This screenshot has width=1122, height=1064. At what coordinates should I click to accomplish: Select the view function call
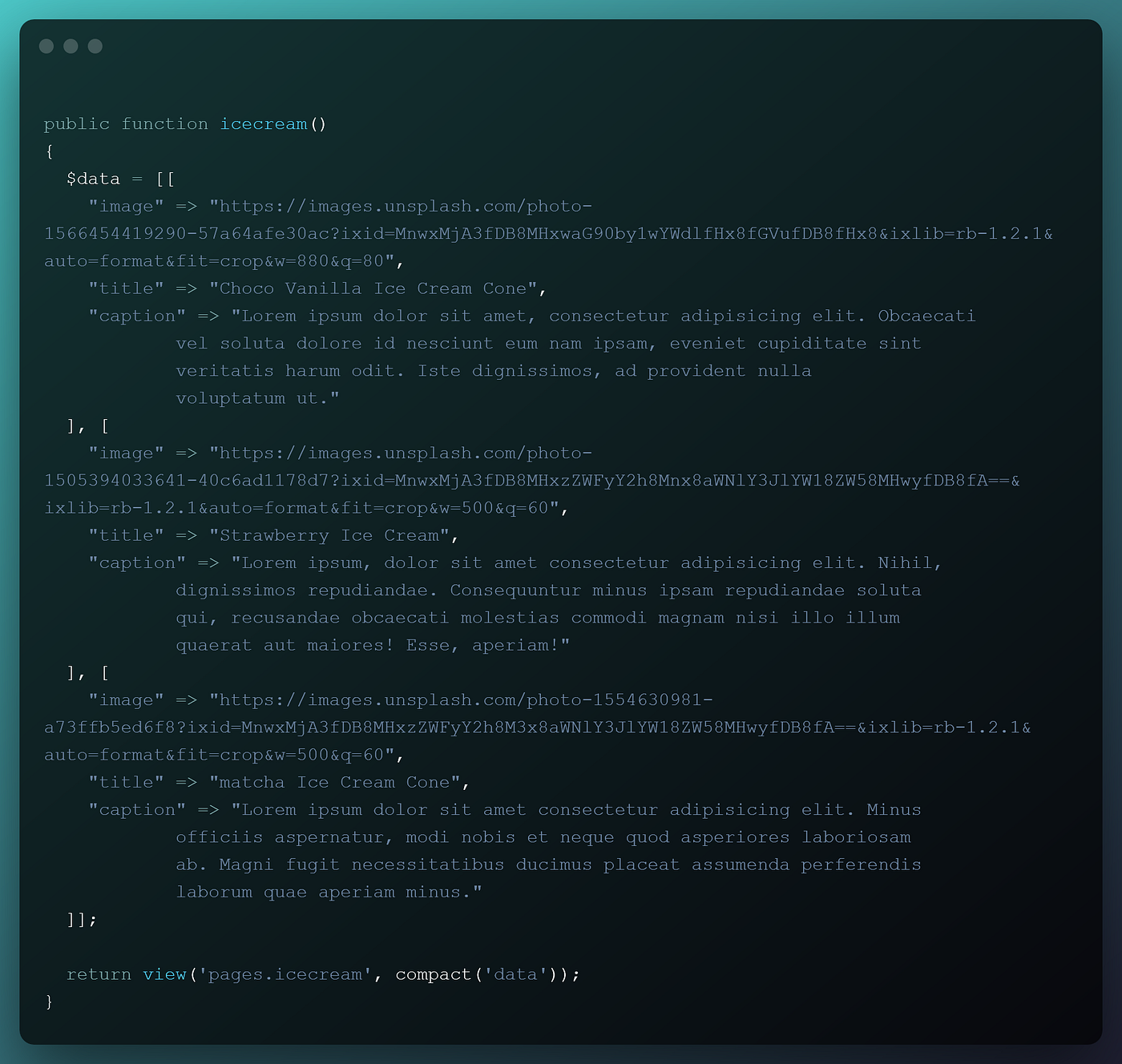[x=165, y=973]
